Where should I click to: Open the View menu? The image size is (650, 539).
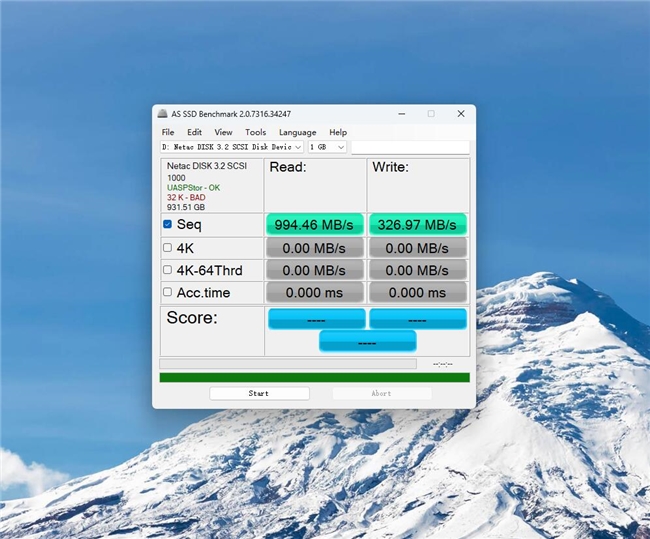(x=223, y=132)
